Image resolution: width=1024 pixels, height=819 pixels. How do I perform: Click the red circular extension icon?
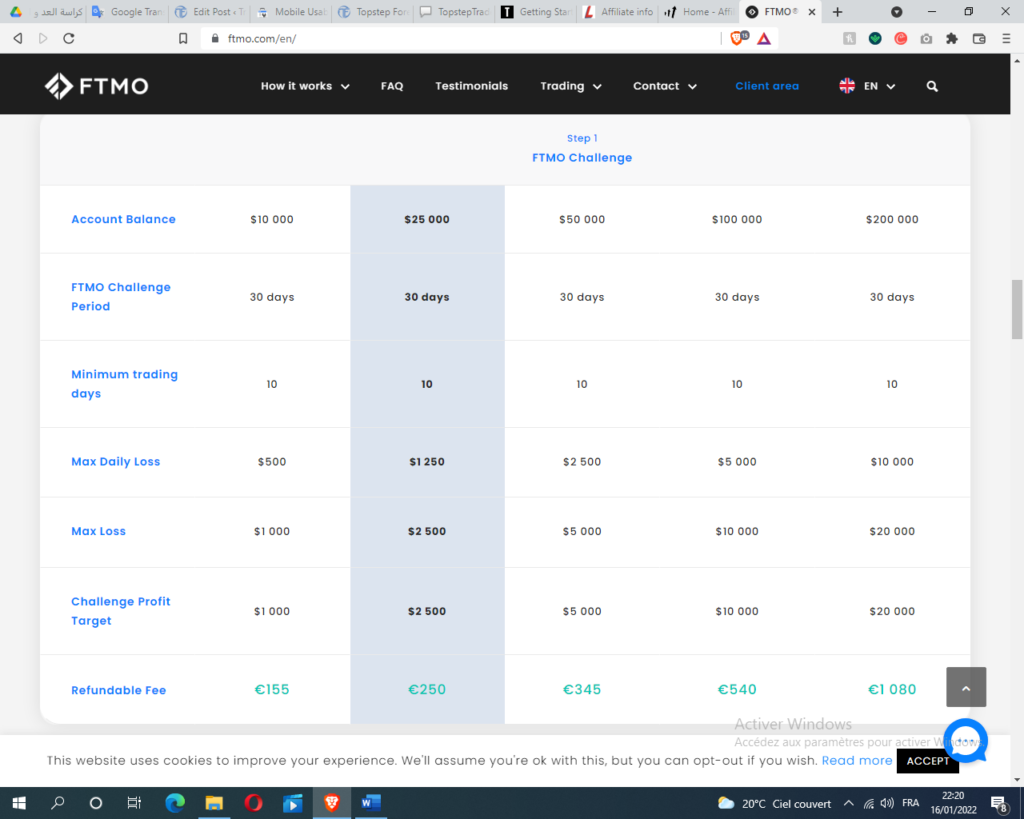tap(901, 39)
